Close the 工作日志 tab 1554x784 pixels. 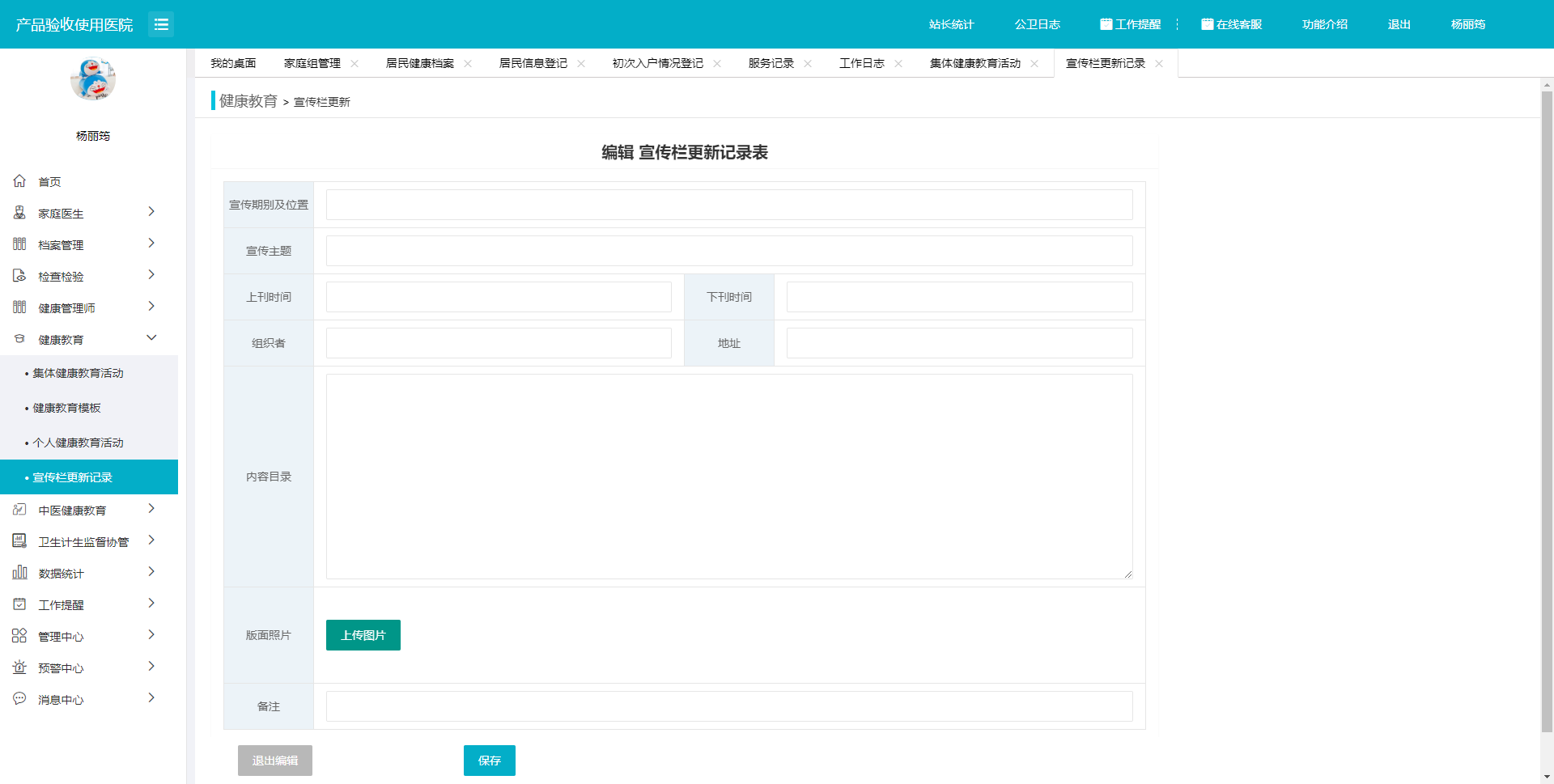point(898,64)
